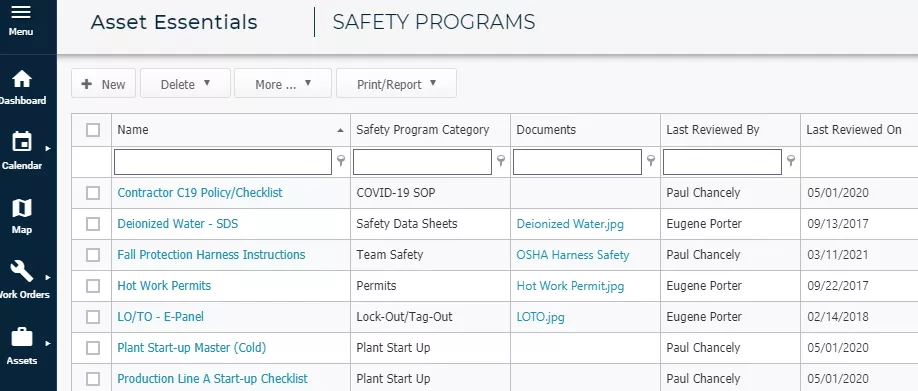
Task: Go to Dashboard home icon
Action: click(x=22, y=80)
